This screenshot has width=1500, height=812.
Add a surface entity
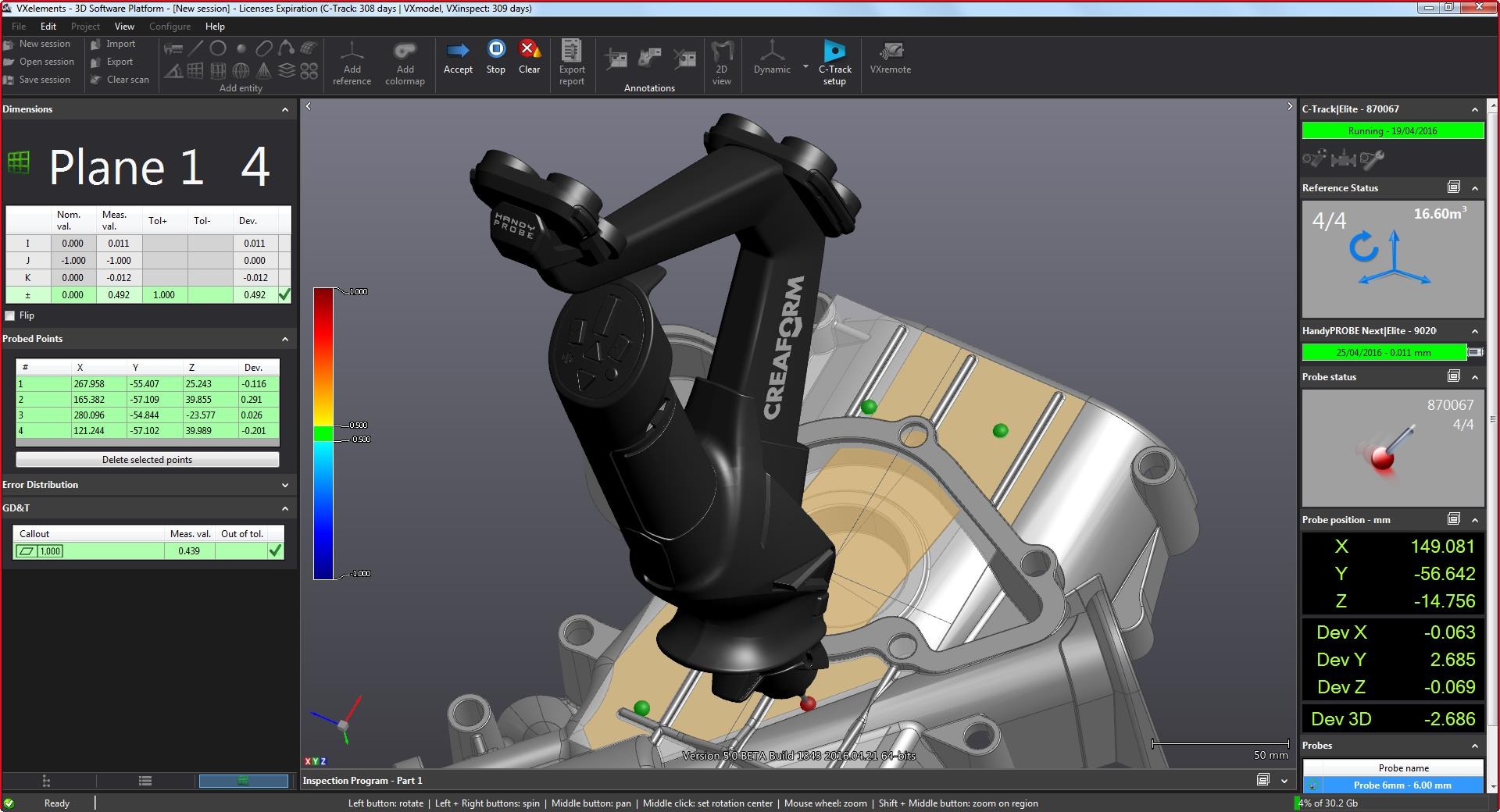[309, 48]
